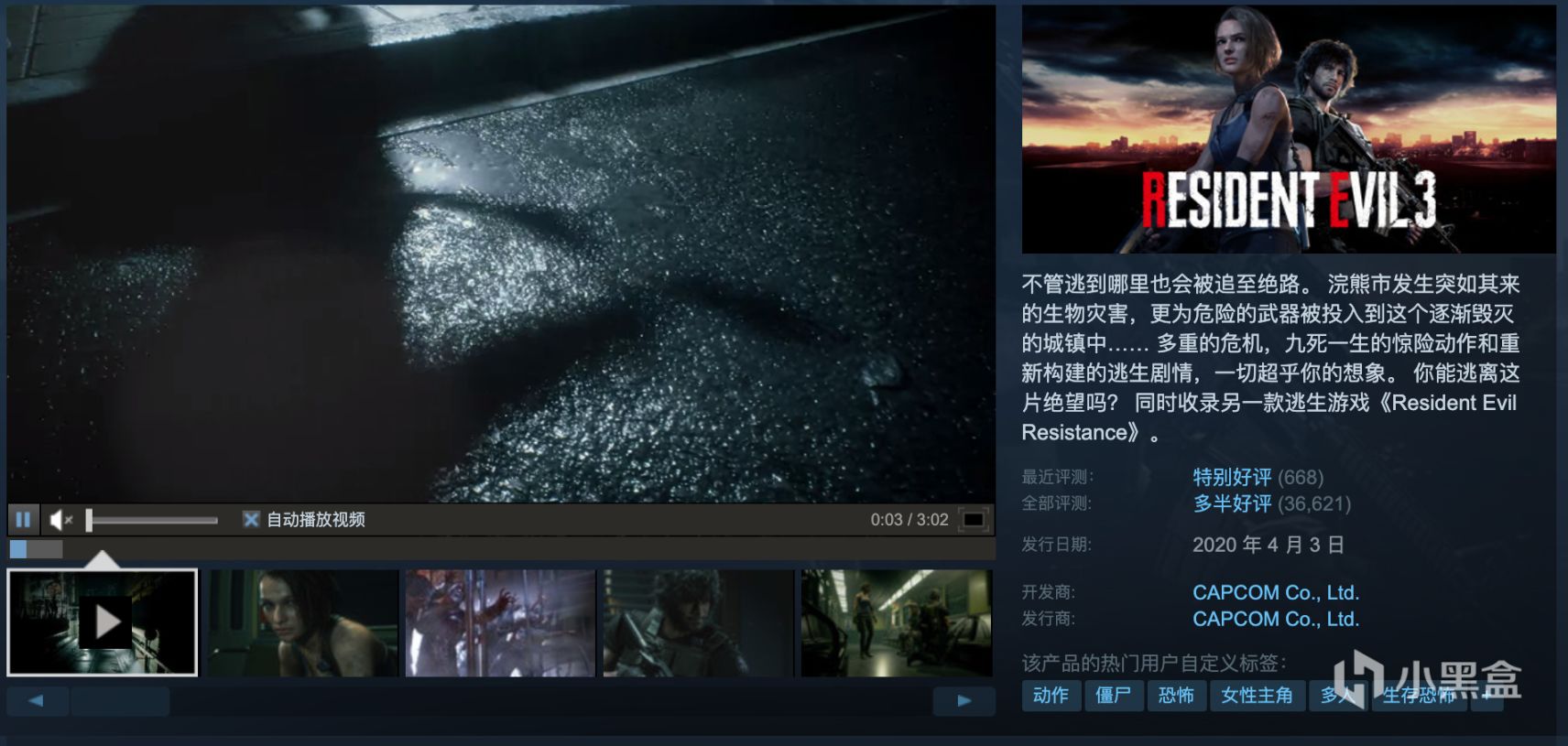
Task: Click the Resident Evil 3 header image
Action: (x=1289, y=129)
